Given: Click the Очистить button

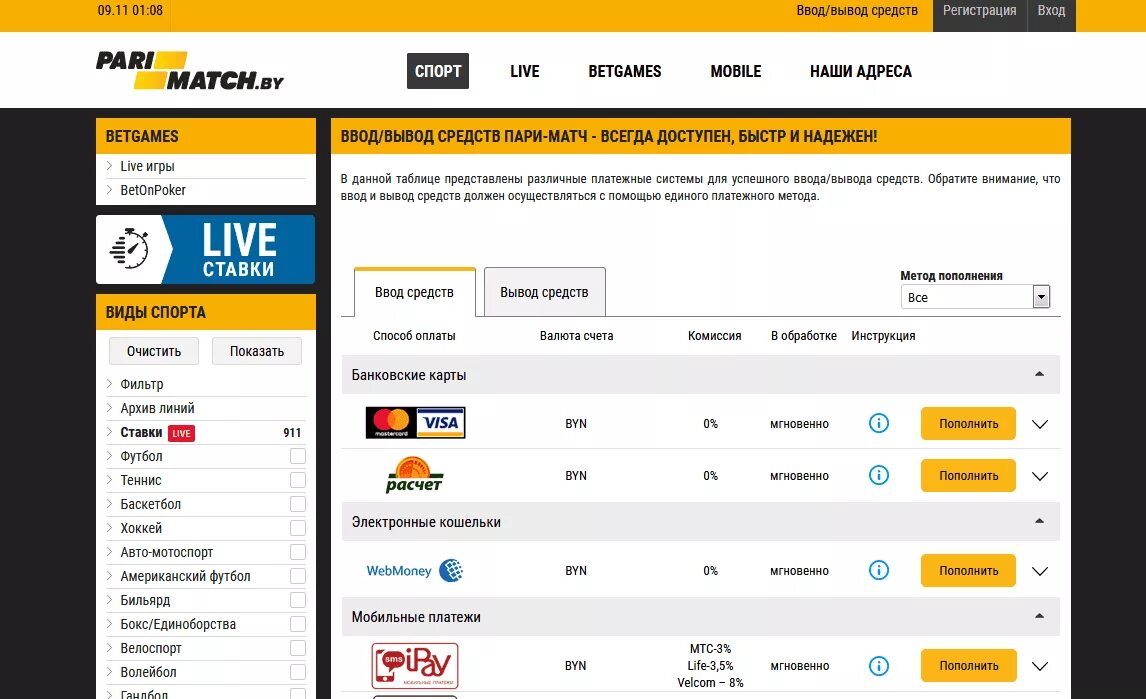Looking at the screenshot, I should coord(154,351).
